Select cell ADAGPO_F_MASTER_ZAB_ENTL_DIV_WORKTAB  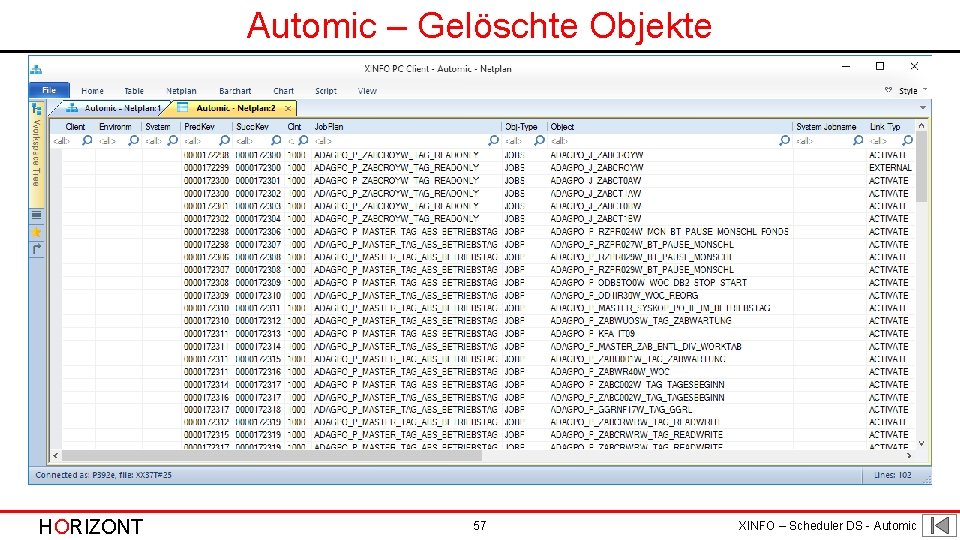(646, 347)
